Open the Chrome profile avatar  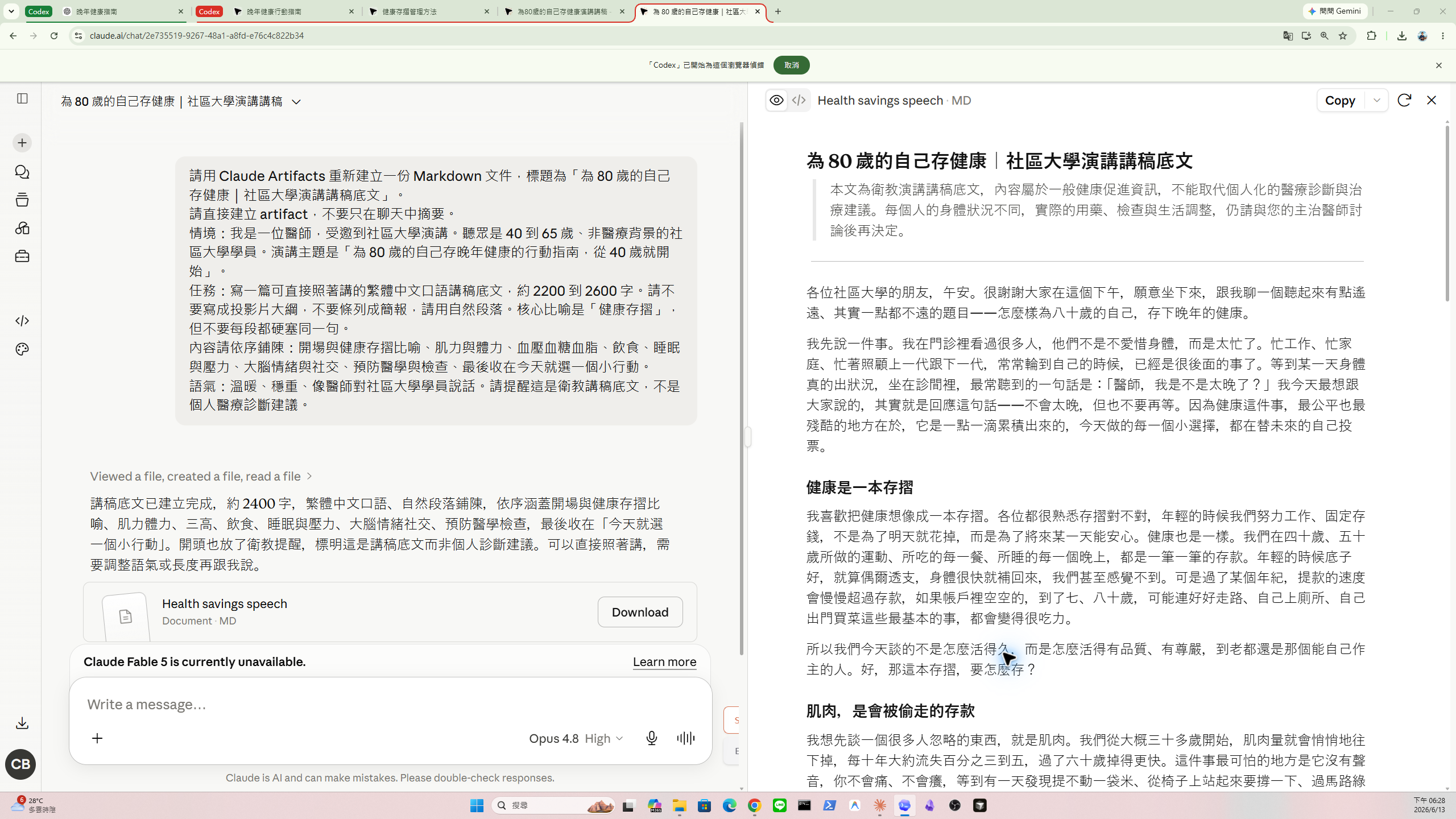1422,36
